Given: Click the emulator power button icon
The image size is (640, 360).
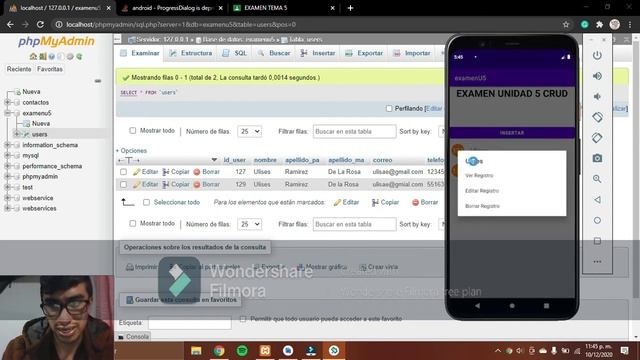Looking at the screenshot, I should pos(597,55).
